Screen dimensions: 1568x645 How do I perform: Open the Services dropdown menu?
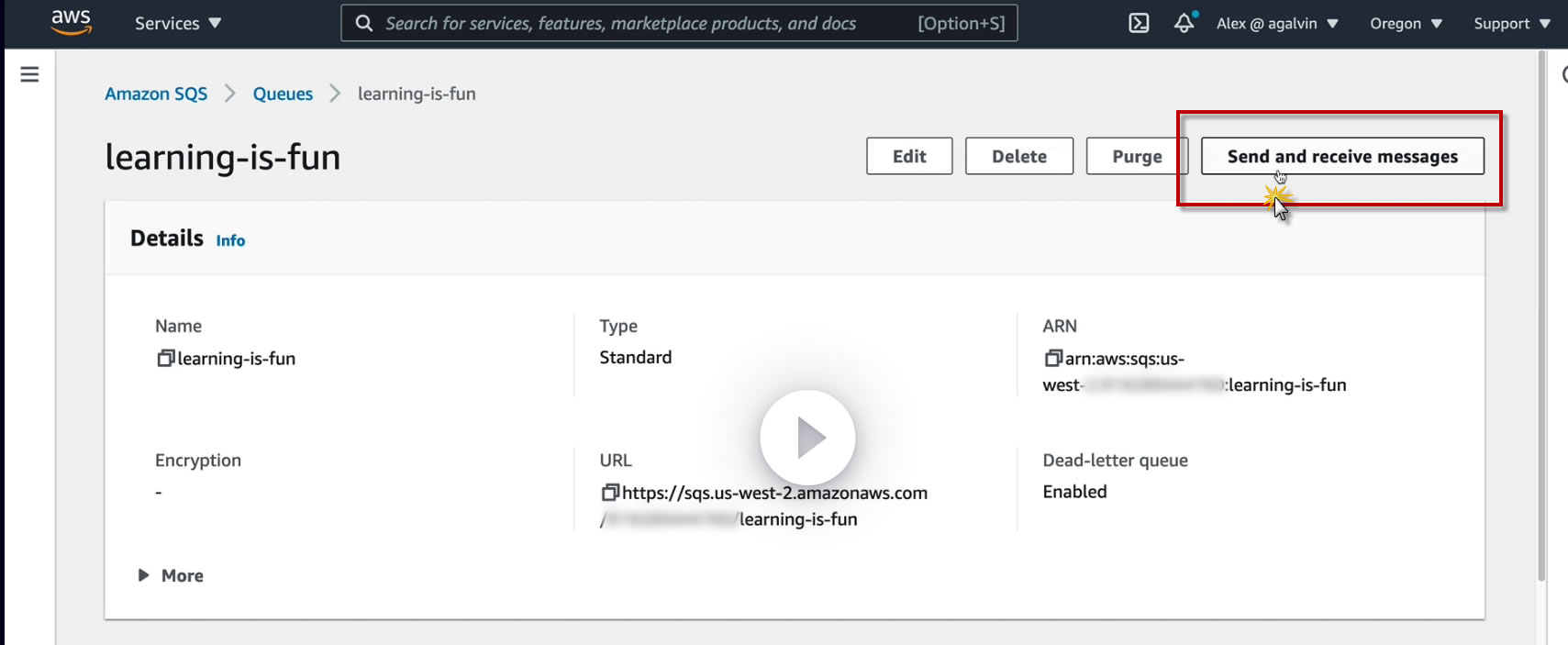point(178,23)
